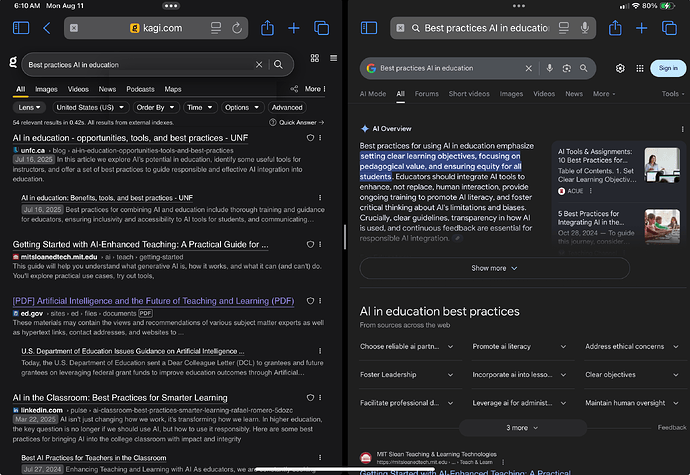Click the Kagi magnifier search icon
The width and height of the screenshot is (690, 475).
279,64
